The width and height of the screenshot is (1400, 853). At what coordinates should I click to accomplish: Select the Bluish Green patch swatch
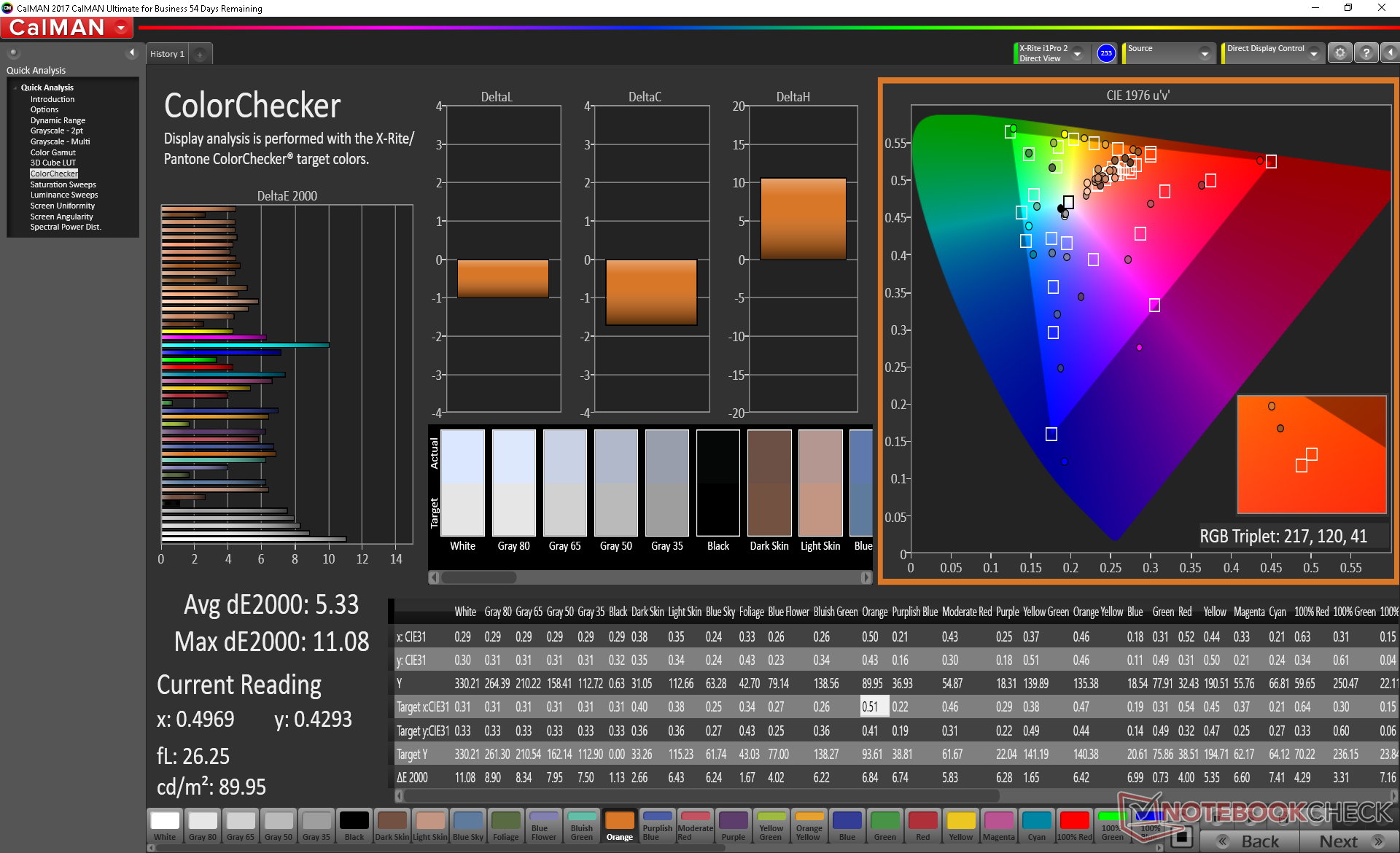point(582,826)
